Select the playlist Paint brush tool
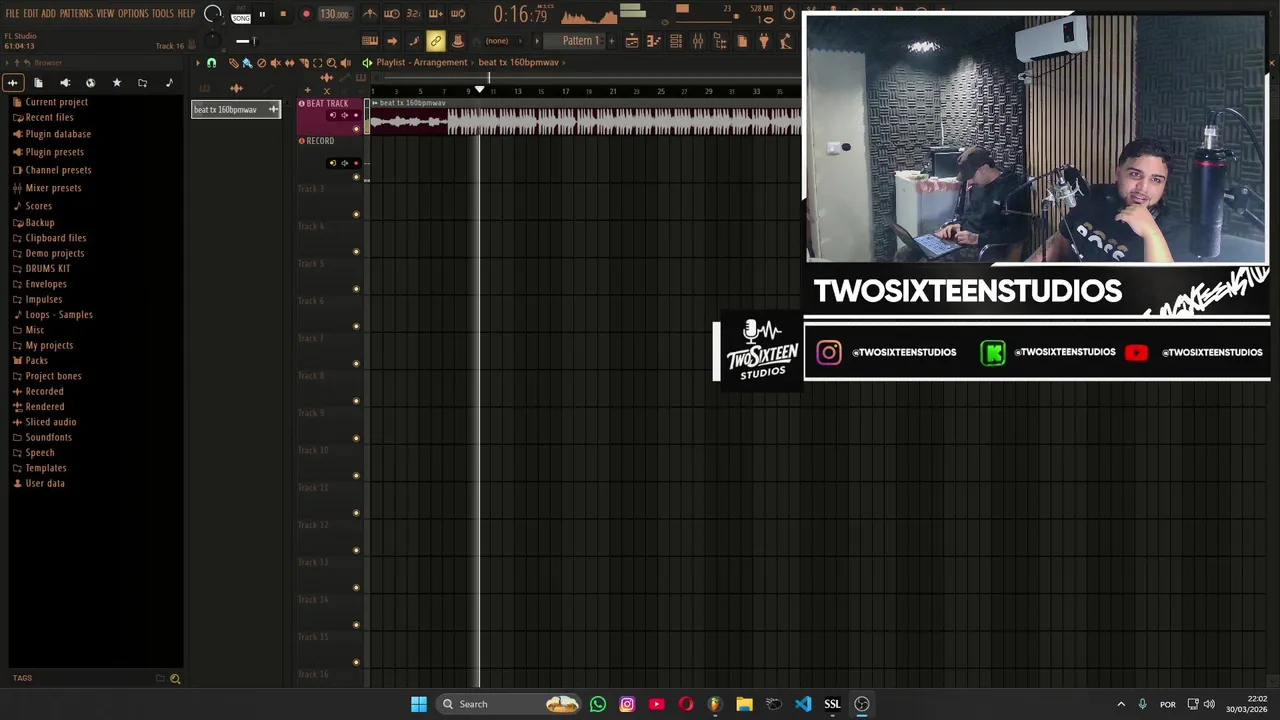This screenshot has width=1280, height=720. (247, 62)
